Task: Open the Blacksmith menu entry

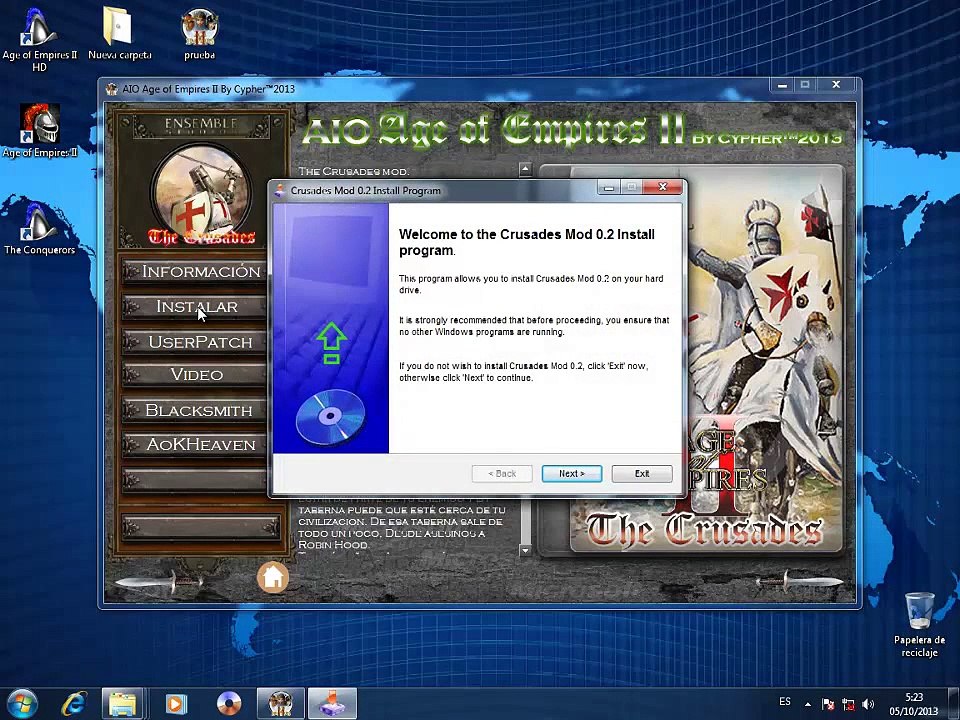Action: click(195, 410)
